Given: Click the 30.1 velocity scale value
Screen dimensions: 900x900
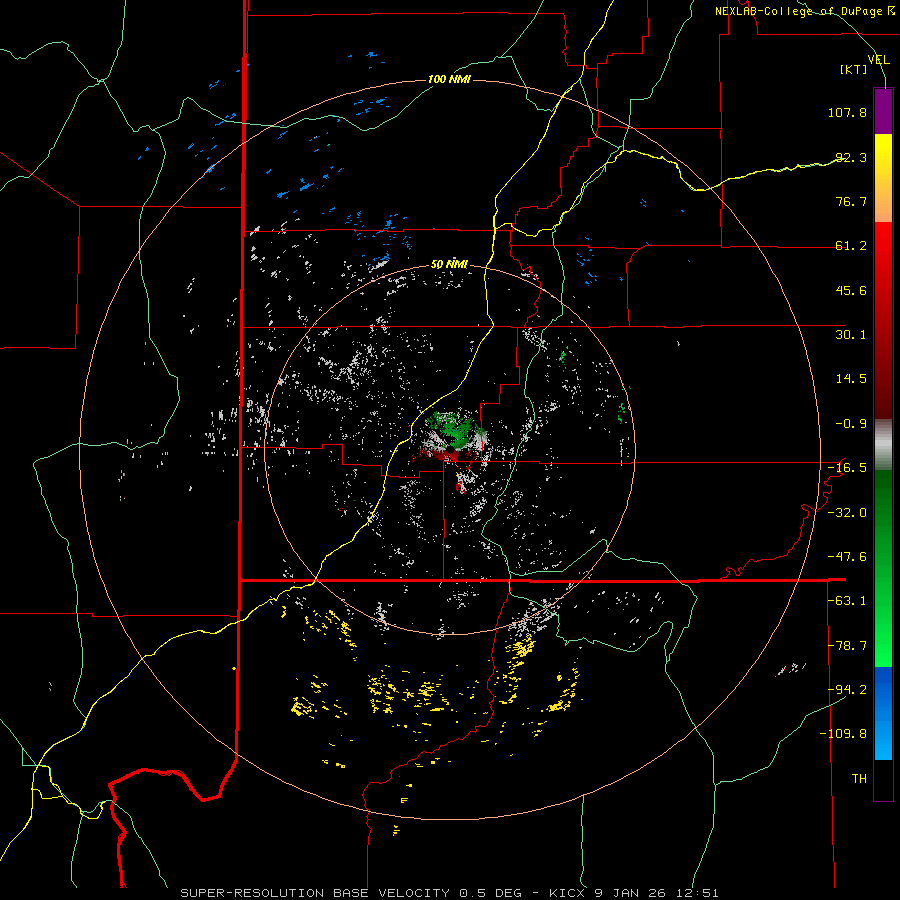Looking at the screenshot, I should 851,335.
